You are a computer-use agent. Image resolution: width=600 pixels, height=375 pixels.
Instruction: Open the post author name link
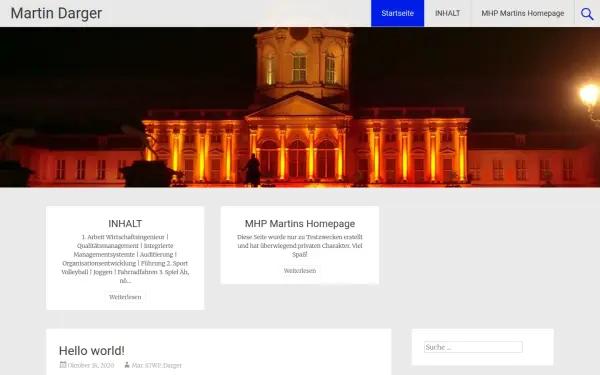tap(157, 365)
